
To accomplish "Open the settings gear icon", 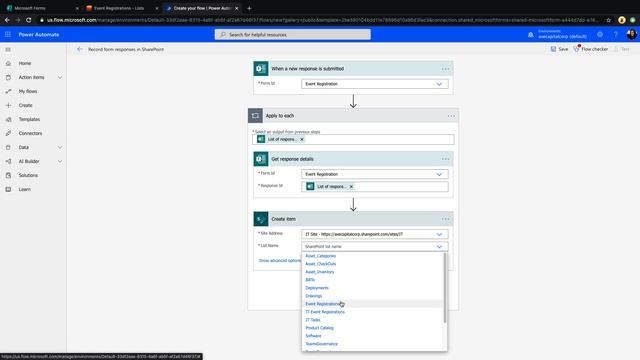I will coord(600,35).
